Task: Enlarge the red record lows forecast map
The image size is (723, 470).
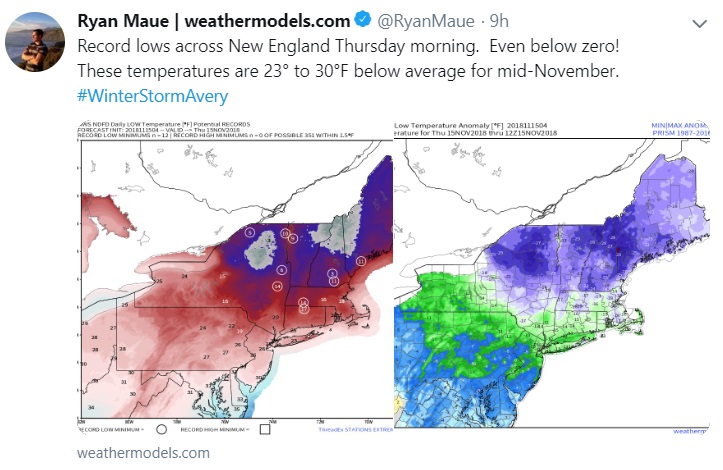Action: [235, 277]
